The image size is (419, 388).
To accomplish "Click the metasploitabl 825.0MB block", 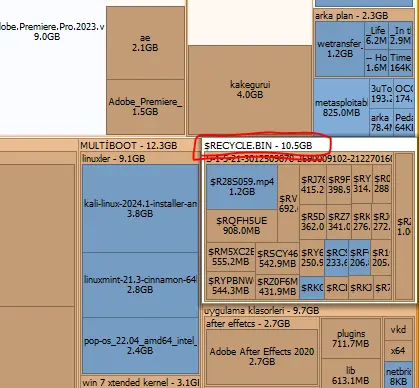I will pos(341,108).
